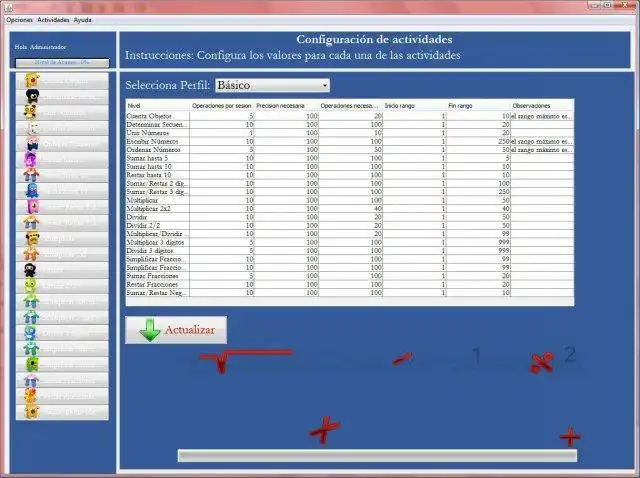Click Operaciones necesarias 50 in Ordenar Números row
Screen dimensions: 640x478
(350, 150)
